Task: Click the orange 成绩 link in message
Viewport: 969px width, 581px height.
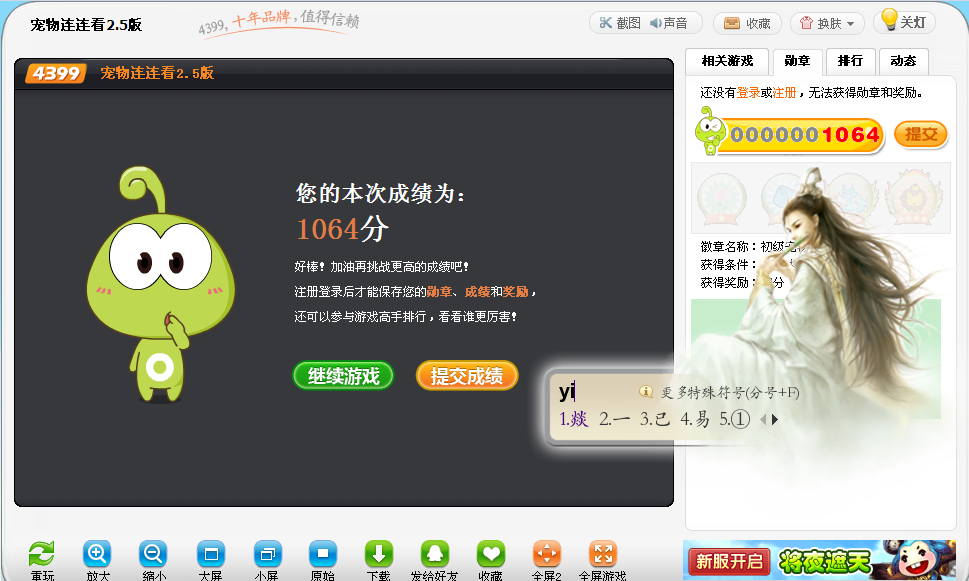Action: (x=478, y=292)
